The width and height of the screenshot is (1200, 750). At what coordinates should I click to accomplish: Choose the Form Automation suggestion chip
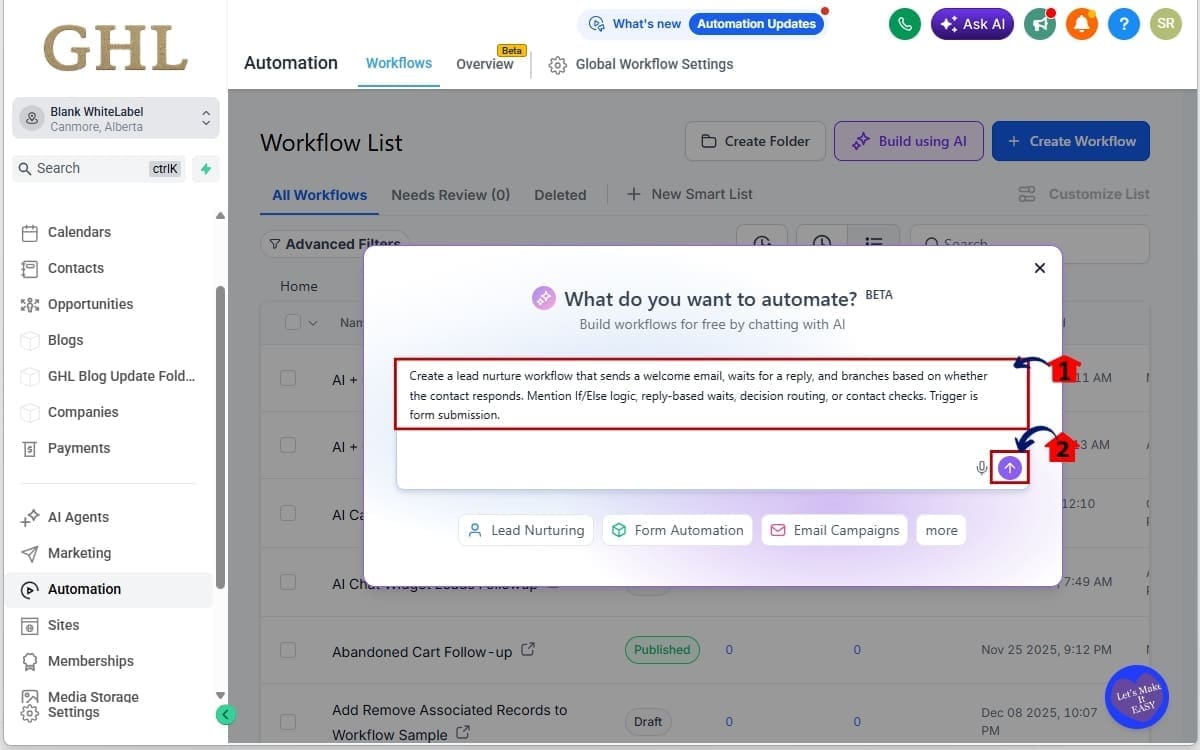click(678, 530)
